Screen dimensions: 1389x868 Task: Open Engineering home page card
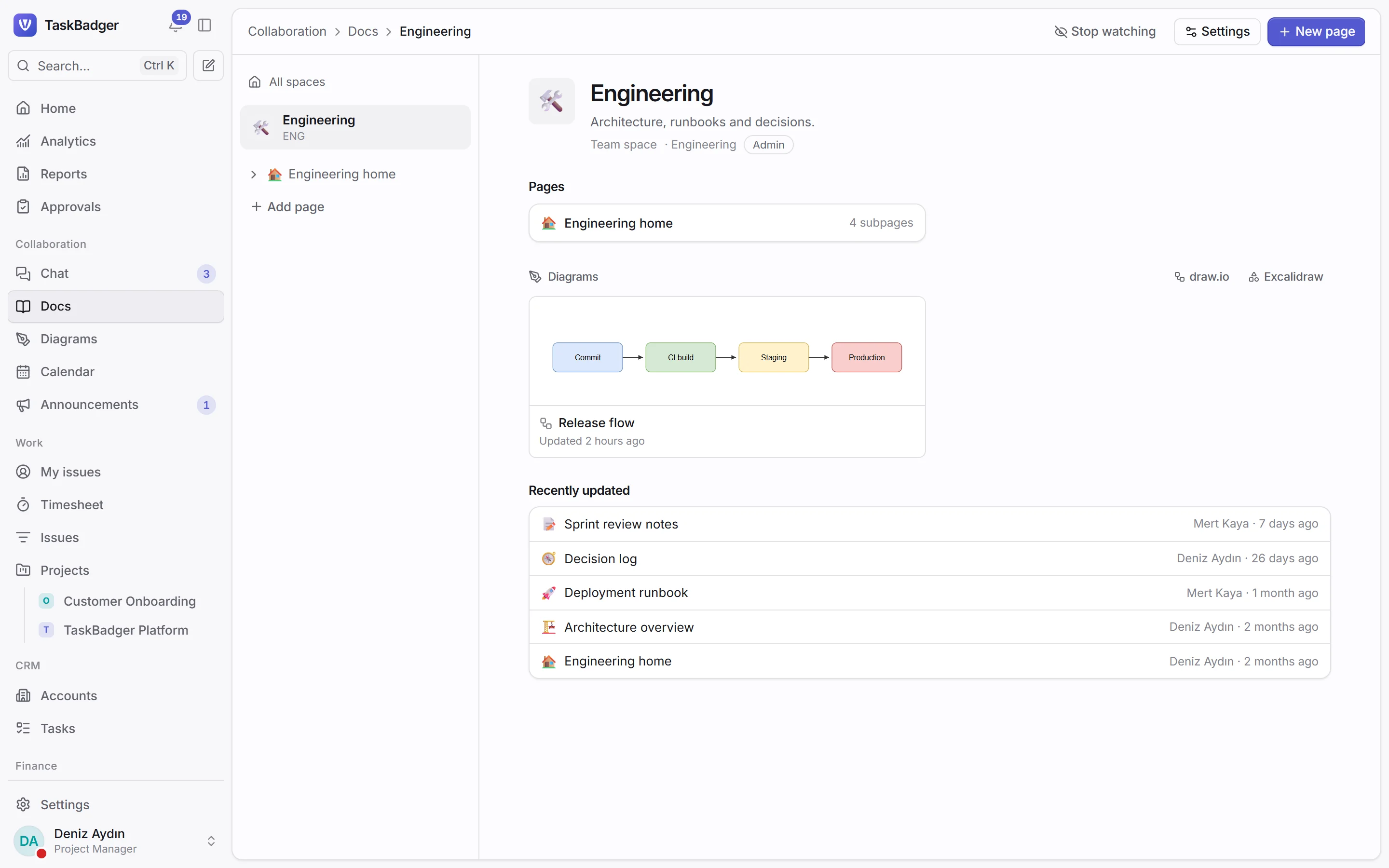[x=727, y=223]
